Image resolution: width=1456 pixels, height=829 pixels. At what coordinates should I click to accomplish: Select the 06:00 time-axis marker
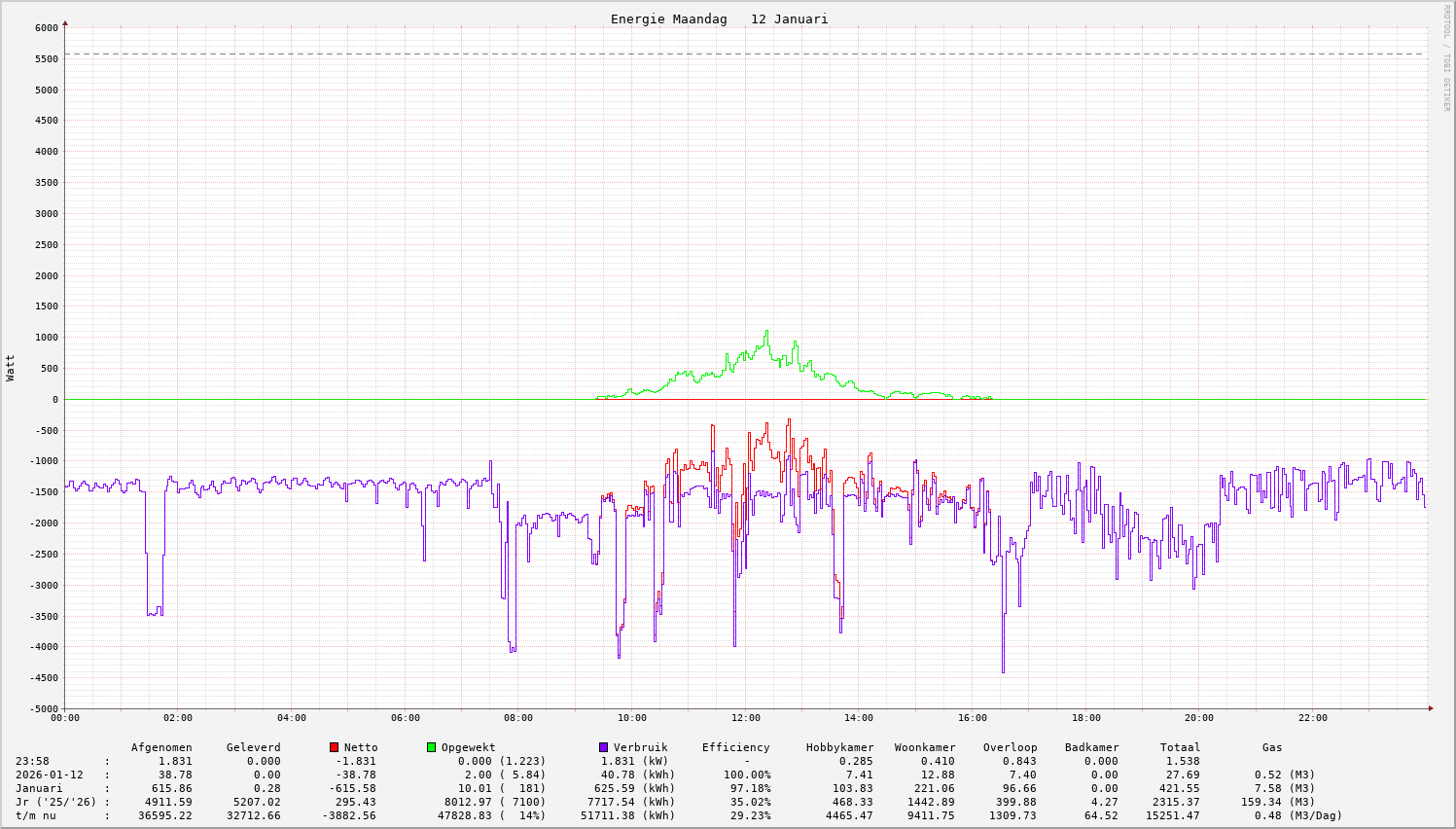(x=405, y=718)
